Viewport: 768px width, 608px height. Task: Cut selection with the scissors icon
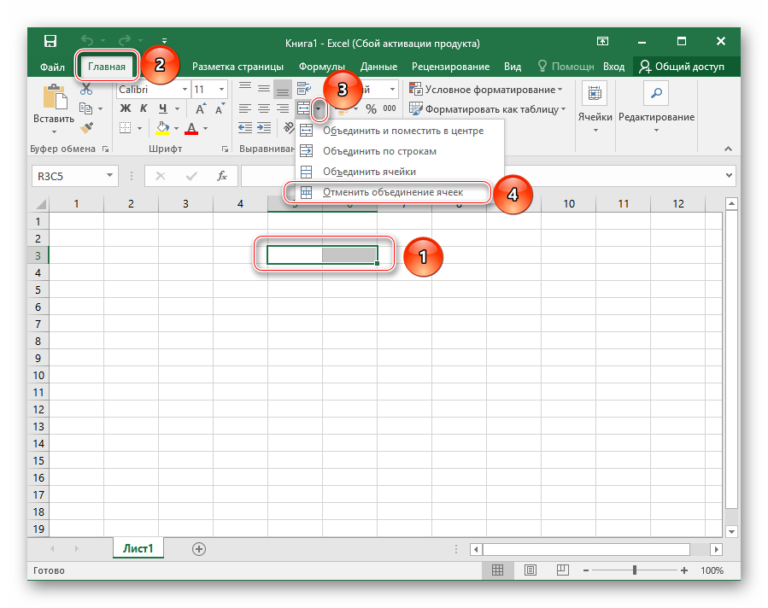coord(86,89)
